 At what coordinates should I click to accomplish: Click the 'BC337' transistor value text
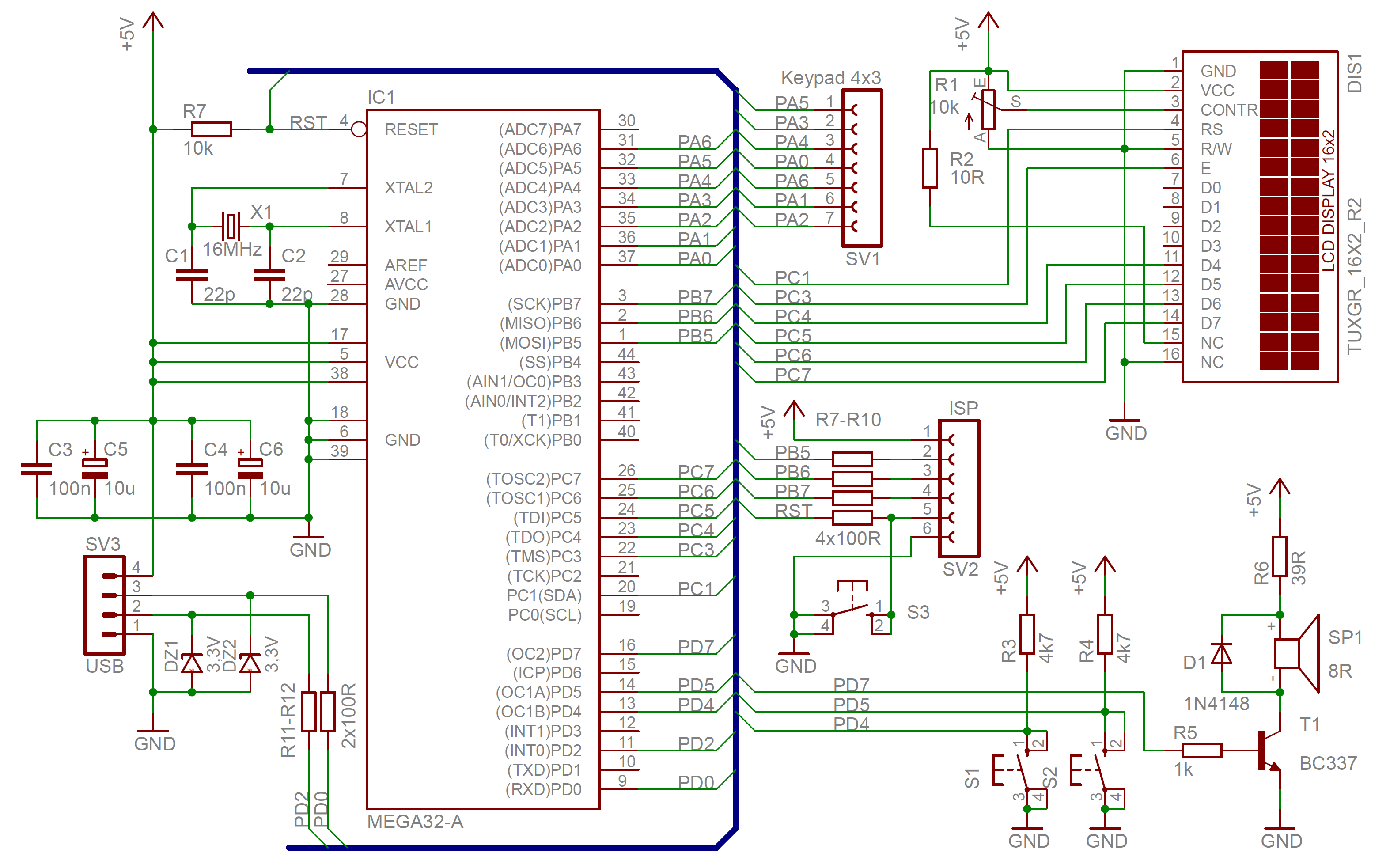(x=1329, y=763)
